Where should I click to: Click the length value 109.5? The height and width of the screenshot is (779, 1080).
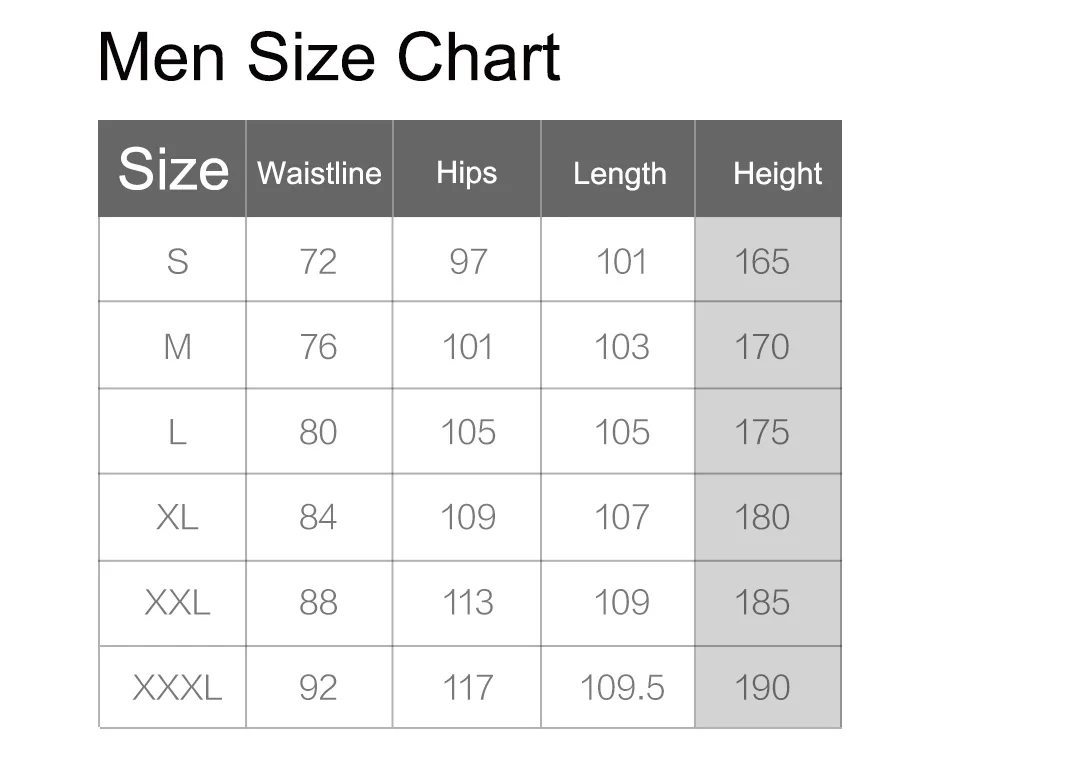[x=622, y=688]
